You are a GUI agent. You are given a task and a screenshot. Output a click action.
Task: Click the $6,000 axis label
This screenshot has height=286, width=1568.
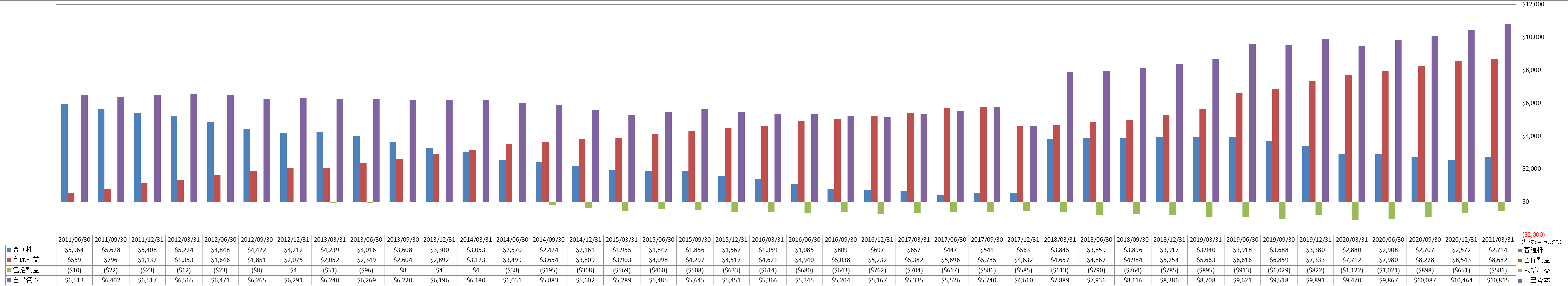(x=1532, y=103)
